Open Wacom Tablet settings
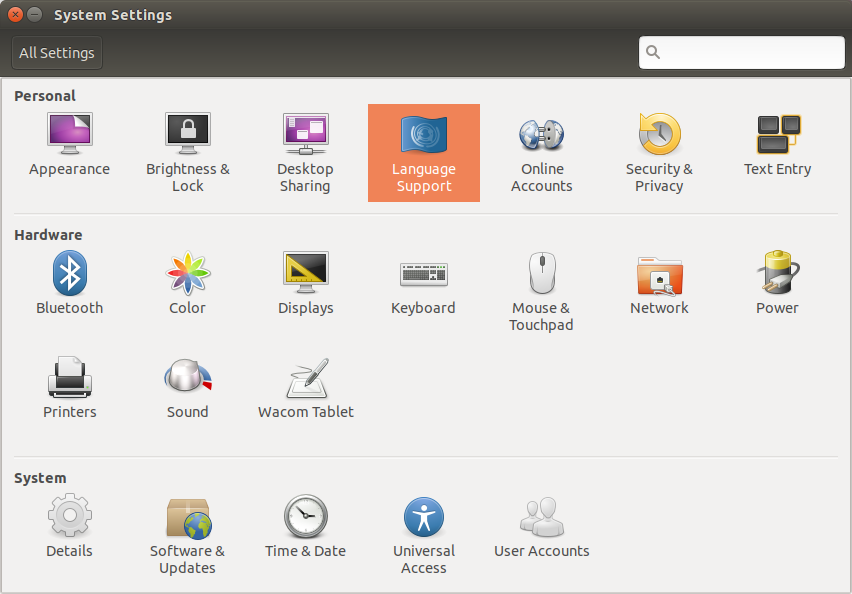 pyautogui.click(x=305, y=387)
